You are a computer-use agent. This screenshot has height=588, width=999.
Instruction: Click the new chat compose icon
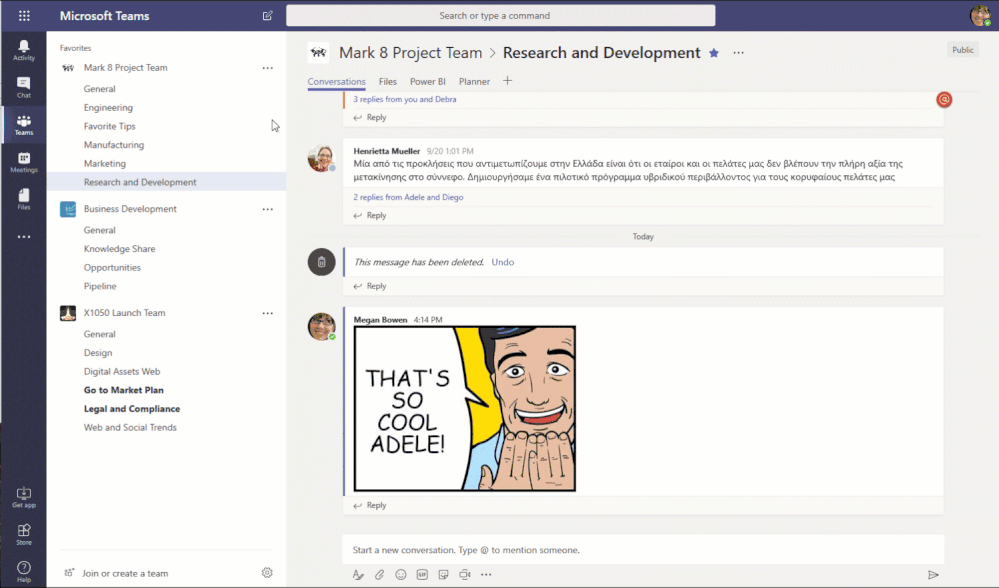(x=268, y=15)
